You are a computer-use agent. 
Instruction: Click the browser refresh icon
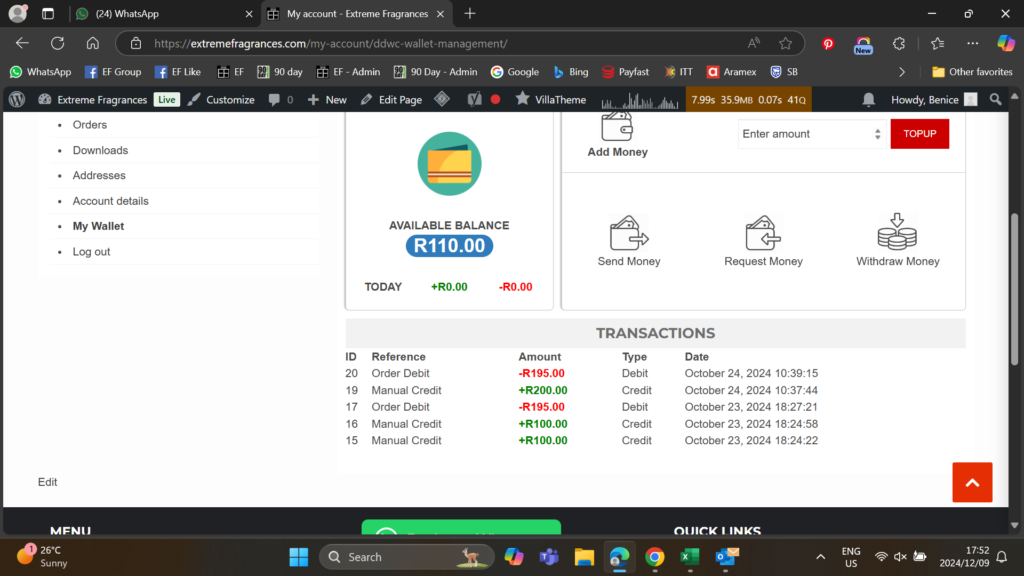tap(57, 43)
